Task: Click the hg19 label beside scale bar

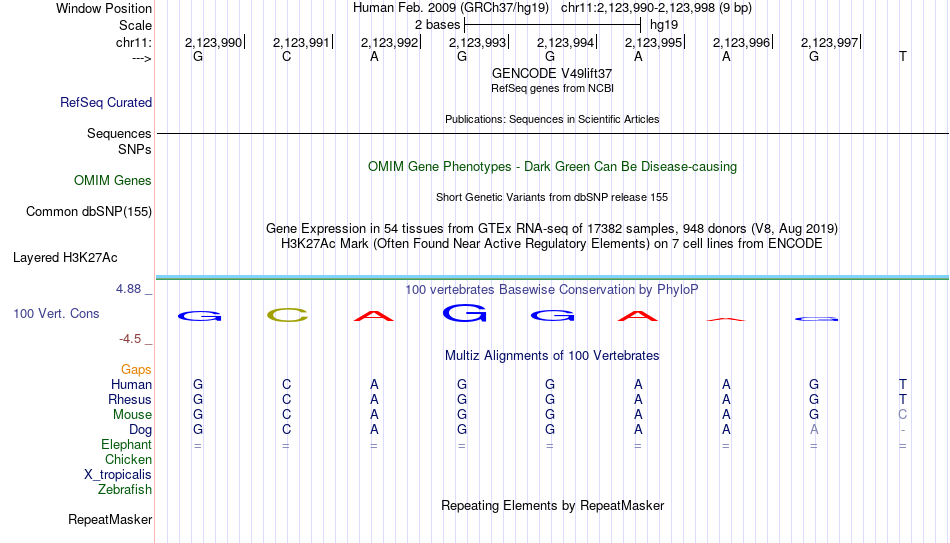Action: (664, 25)
